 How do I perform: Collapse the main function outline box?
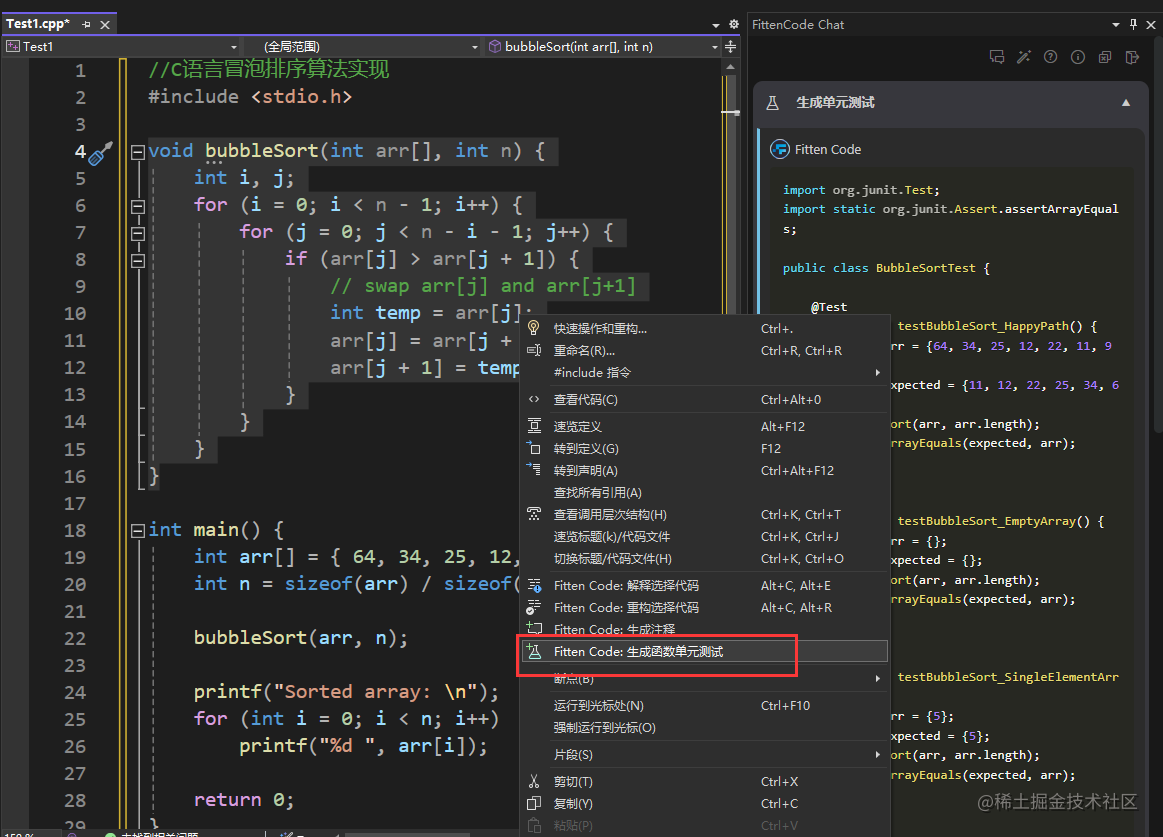click(138, 531)
